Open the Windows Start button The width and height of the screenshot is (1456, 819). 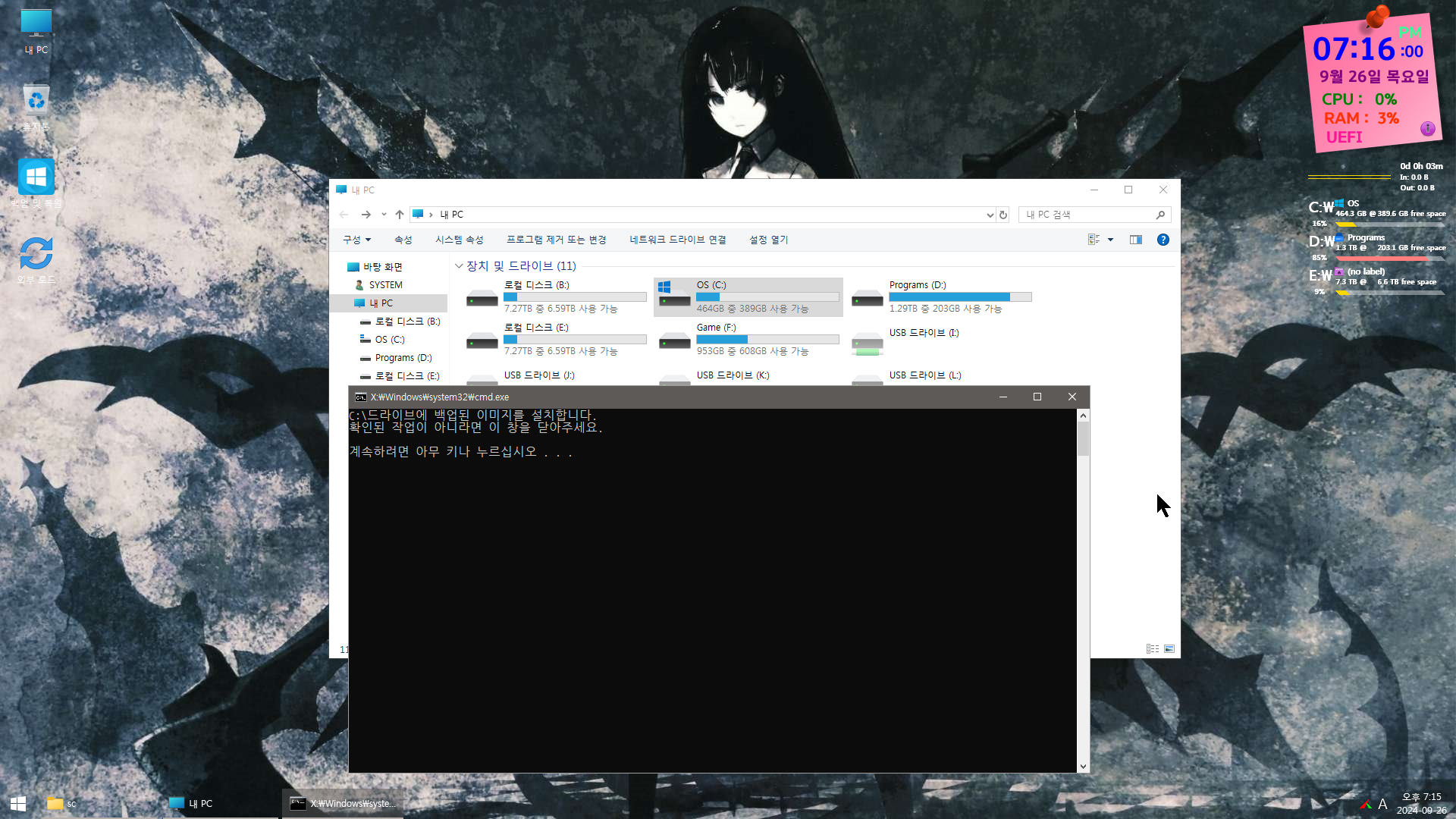click(x=18, y=804)
